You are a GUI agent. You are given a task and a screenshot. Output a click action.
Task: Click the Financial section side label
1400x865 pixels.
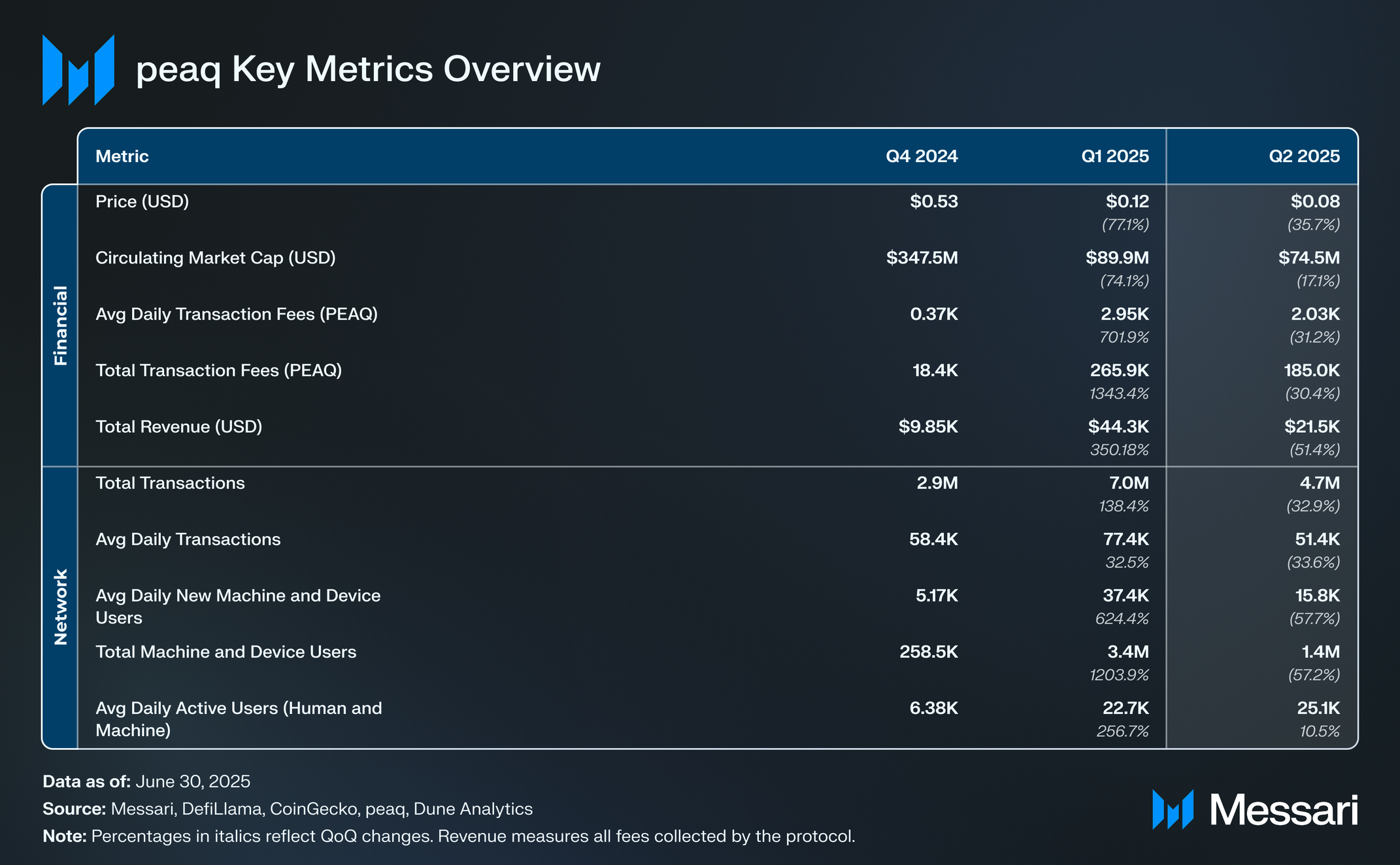tap(60, 325)
